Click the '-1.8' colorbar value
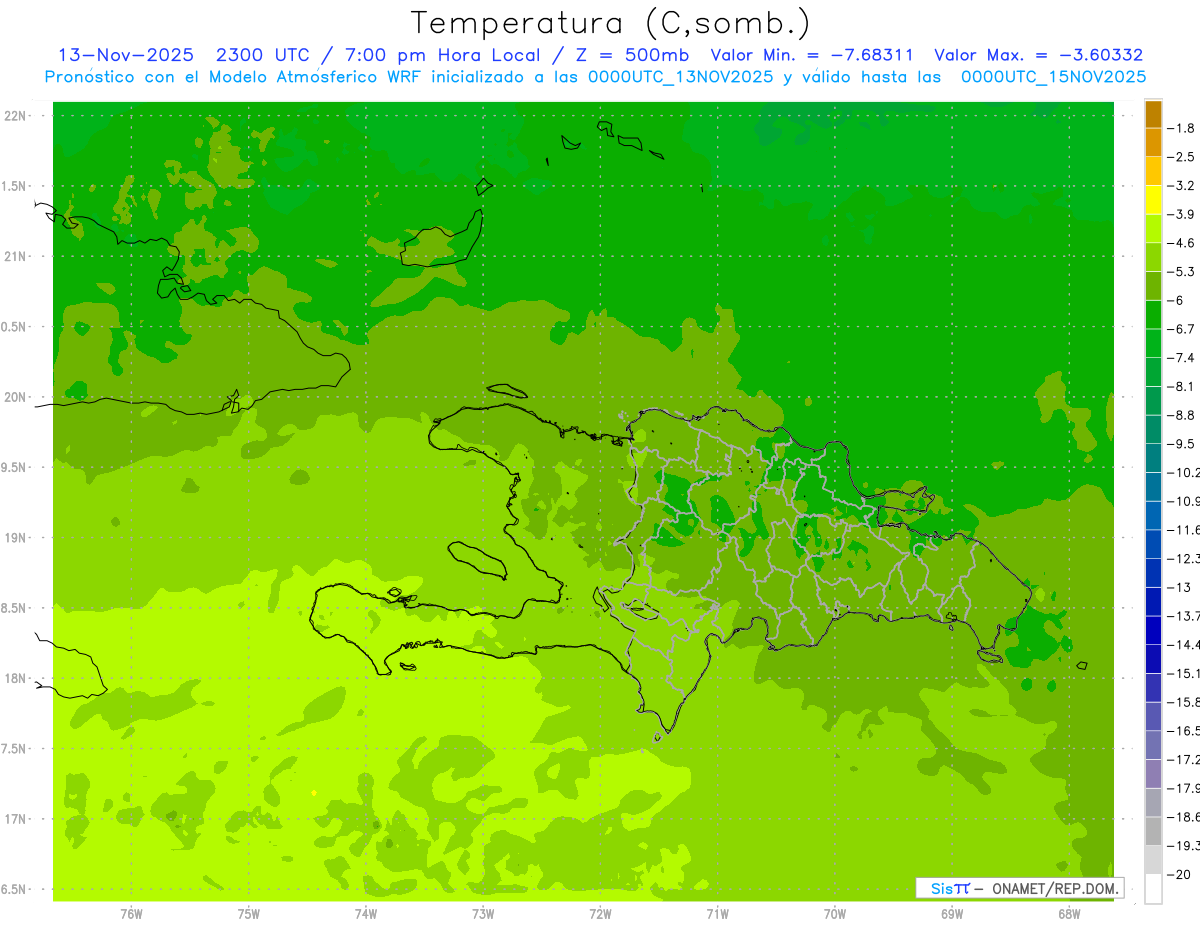 click(x=1181, y=128)
